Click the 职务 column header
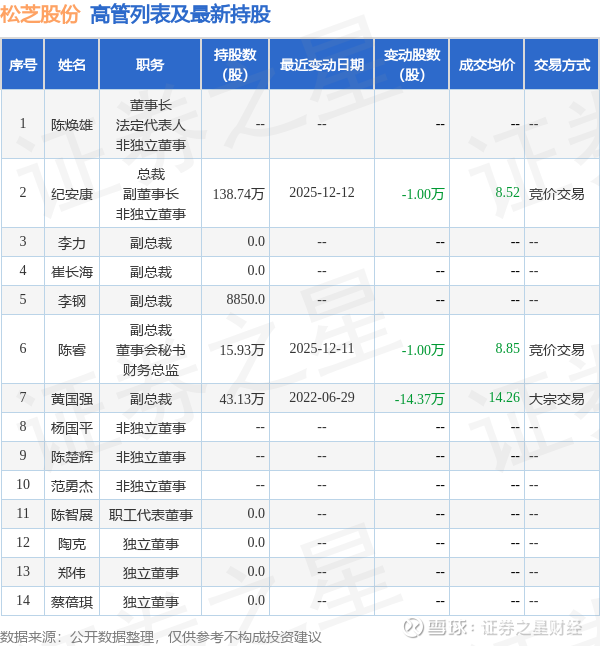 tap(150, 64)
